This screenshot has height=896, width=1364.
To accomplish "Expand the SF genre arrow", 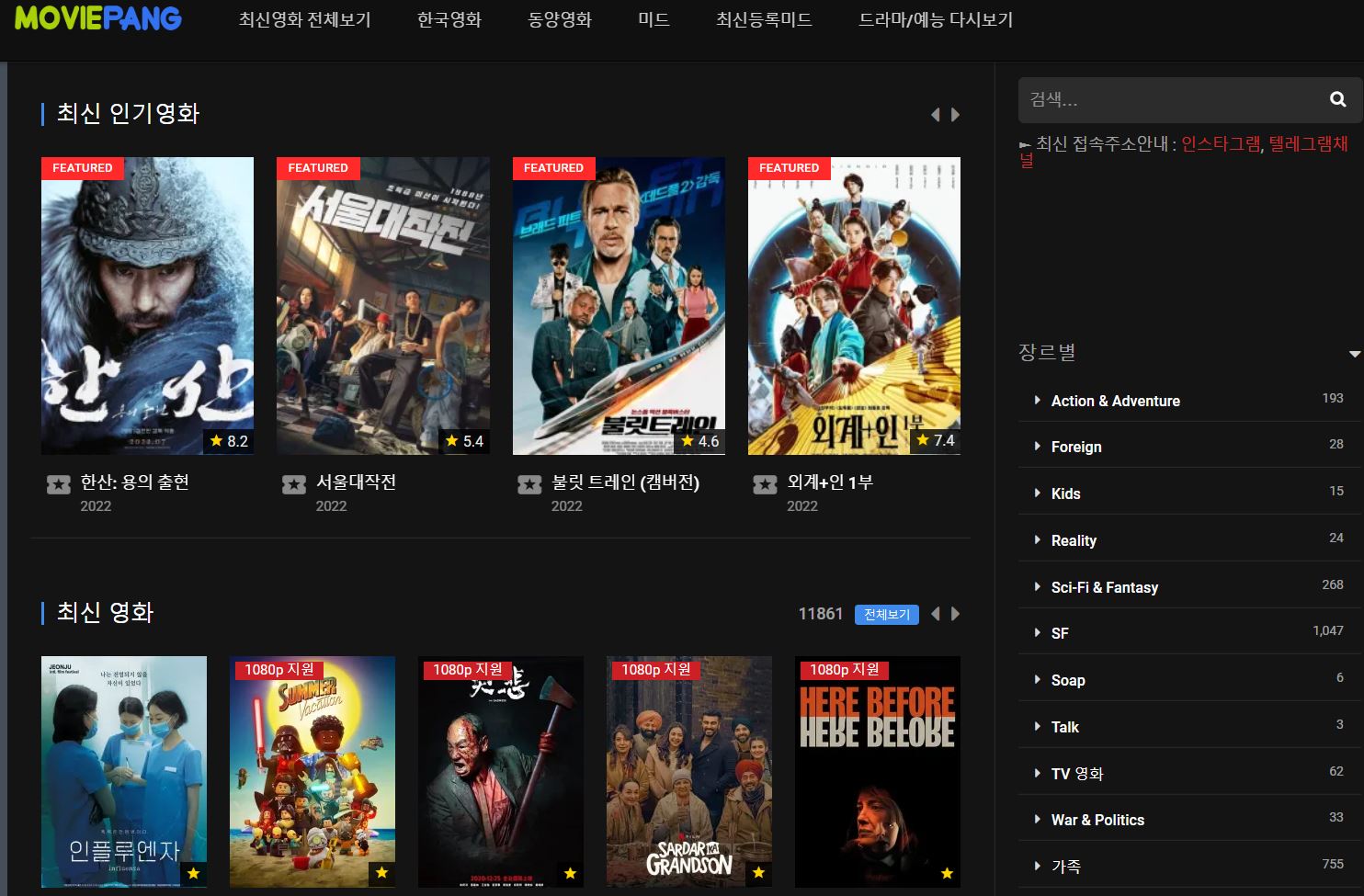I will [x=1037, y=633].
